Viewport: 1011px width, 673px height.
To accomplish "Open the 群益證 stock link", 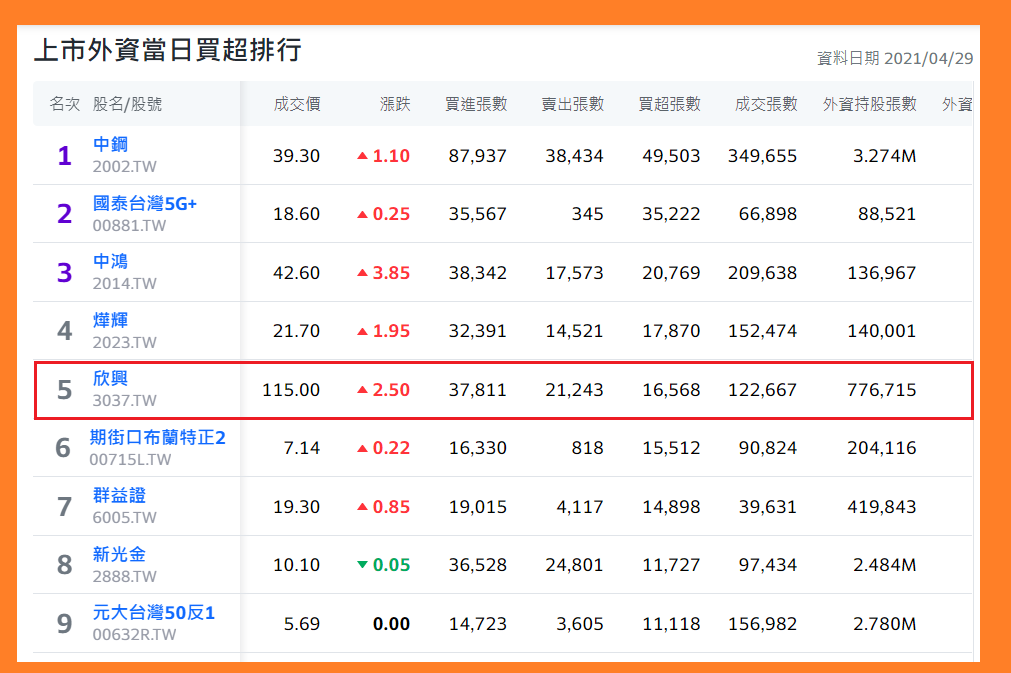I will pyautogui.click(x=119, y=495).
